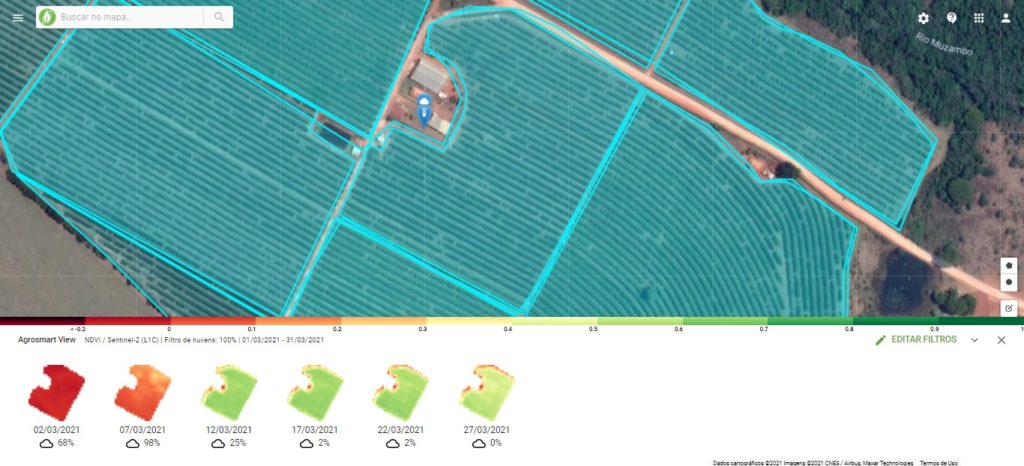
Task: Open the apps grid icon
Action: click(x=978, y=18)
